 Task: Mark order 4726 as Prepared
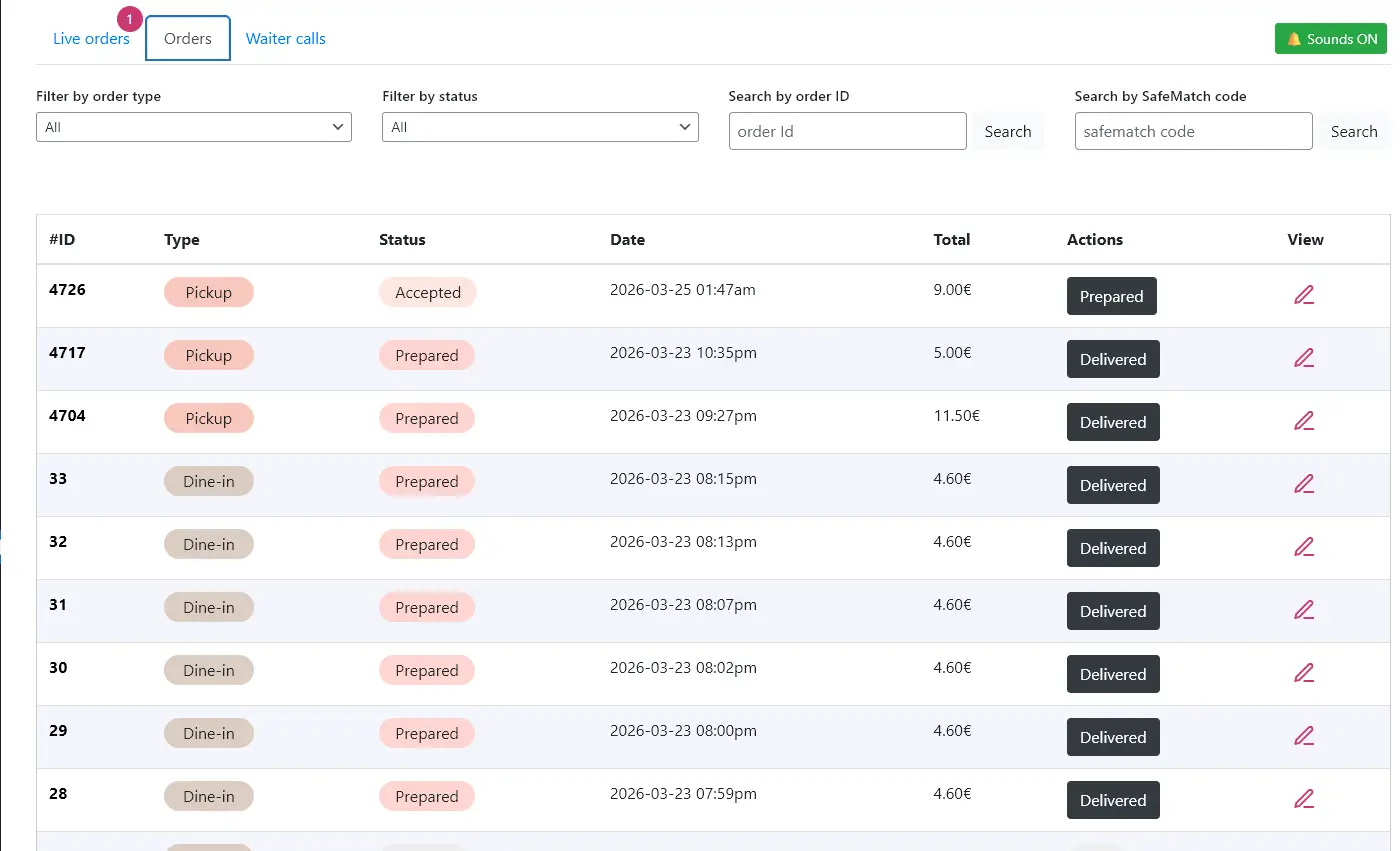[x=1111, y=297]
